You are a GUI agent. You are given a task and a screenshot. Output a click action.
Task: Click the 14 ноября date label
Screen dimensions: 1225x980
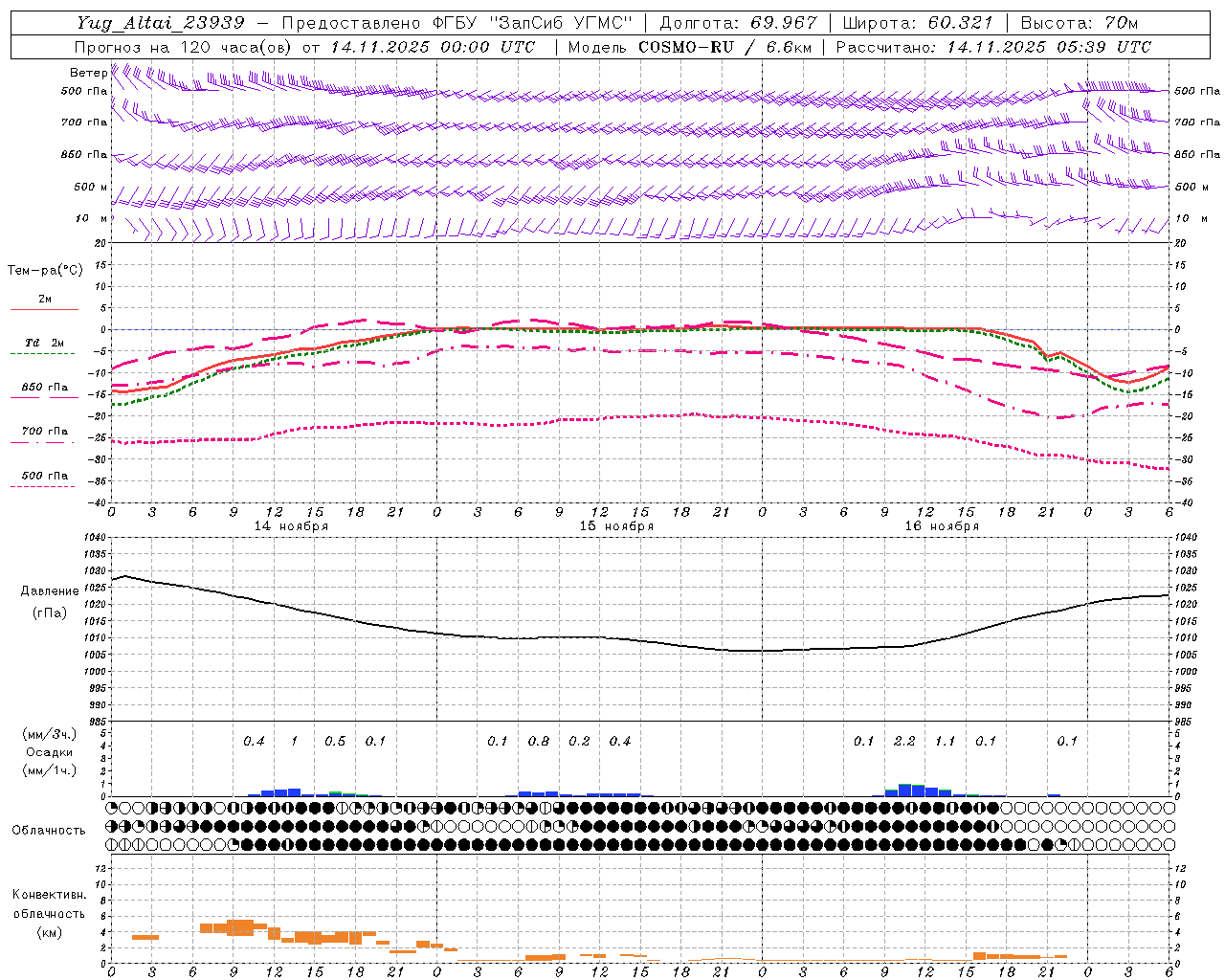click(291, 526)
